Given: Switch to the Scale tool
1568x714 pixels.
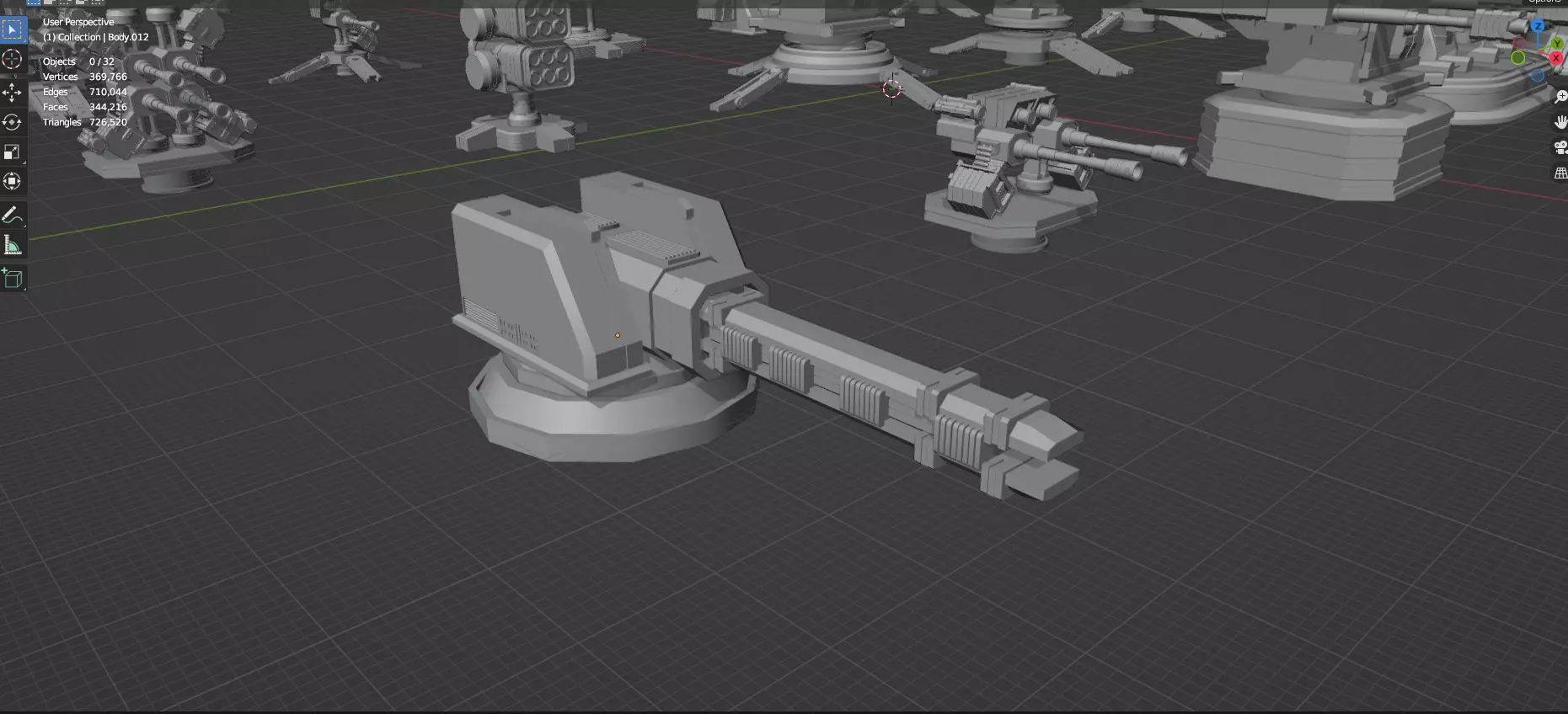Looking at the screenshot, I should (x=12, y=152).
